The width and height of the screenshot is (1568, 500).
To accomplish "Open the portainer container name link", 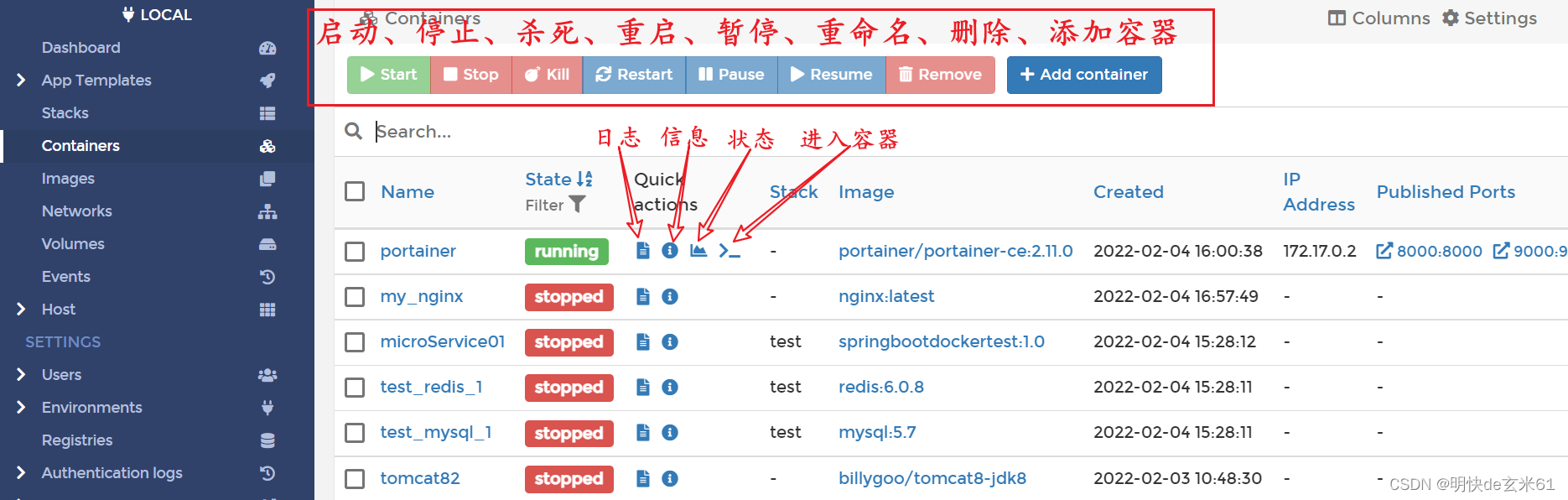I will coord(418,251).
